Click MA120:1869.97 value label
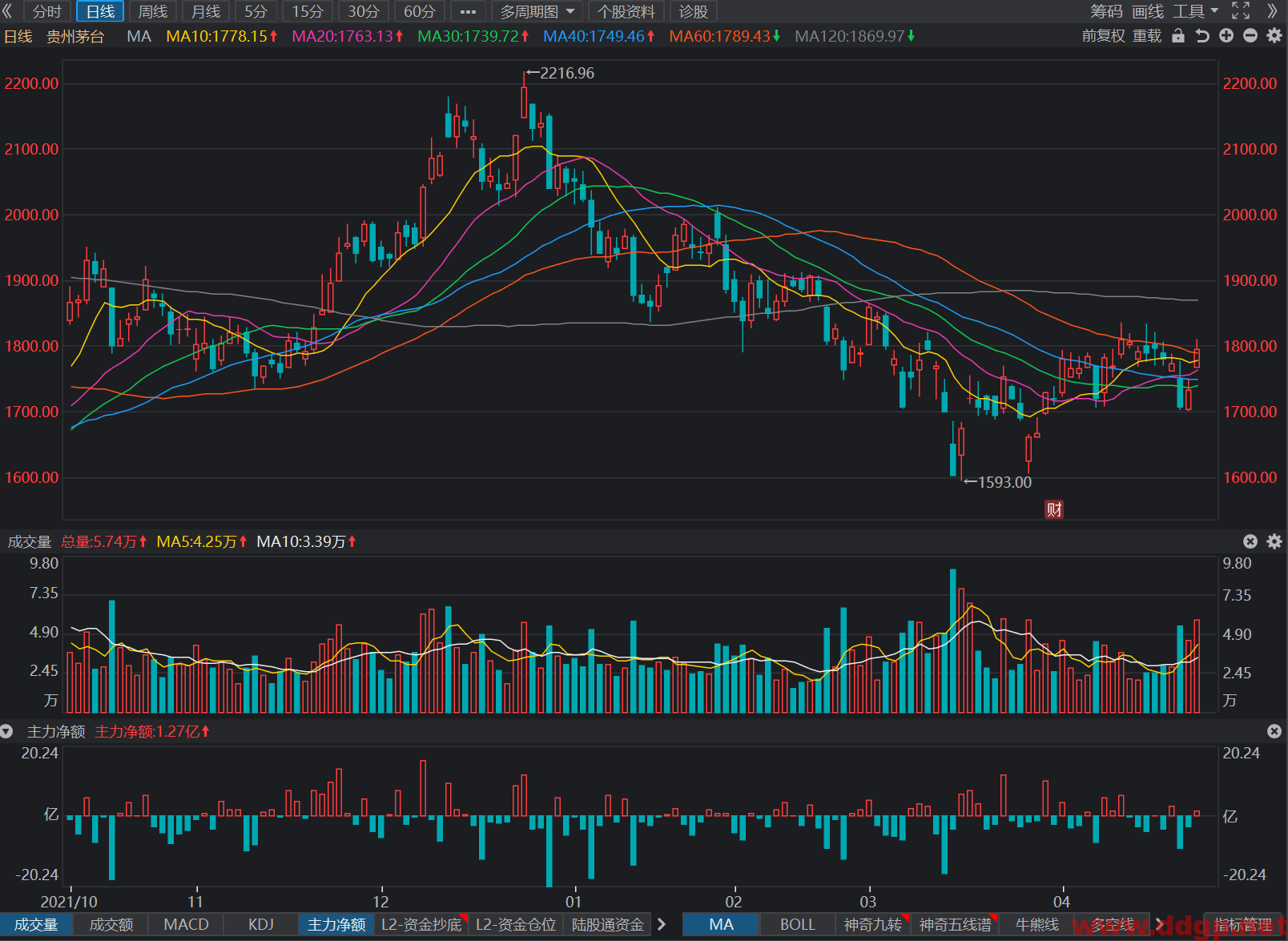This screenshot has width=1288, height=941. click(x=855, y=36)
